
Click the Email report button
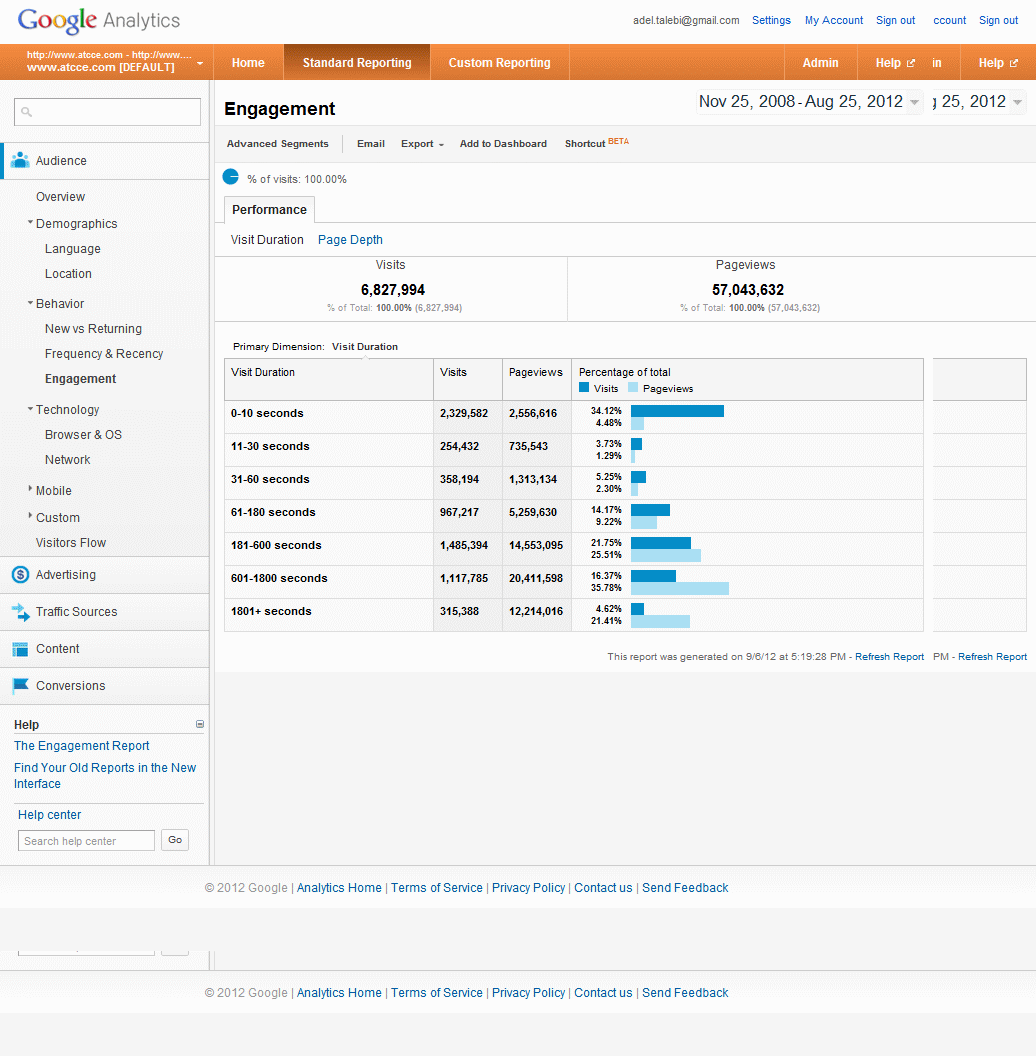[370, 143]
